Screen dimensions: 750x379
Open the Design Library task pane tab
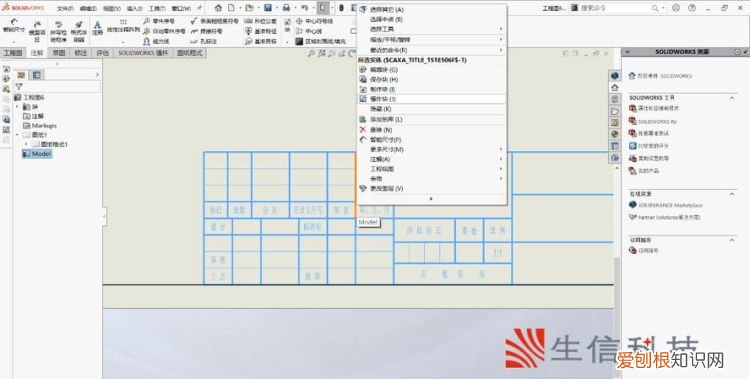pyautogui.click(x=615, y=100)
